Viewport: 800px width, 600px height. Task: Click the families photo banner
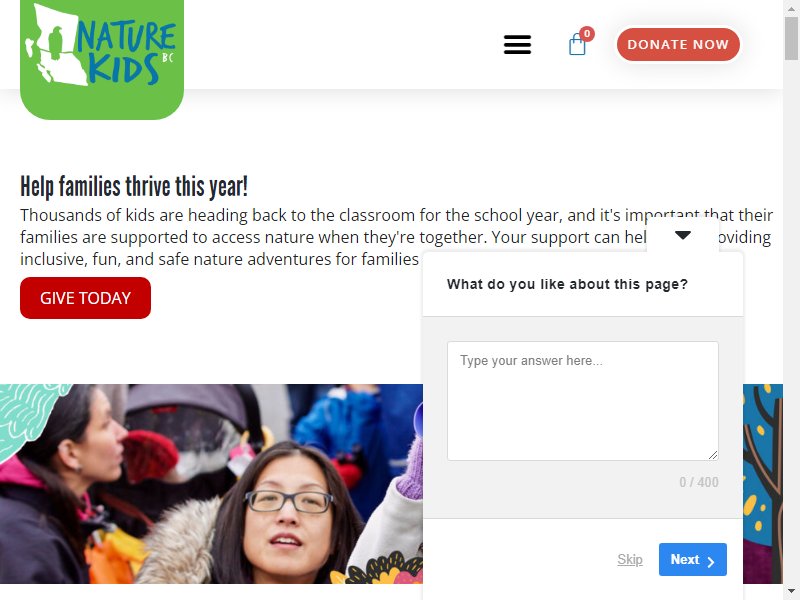pyautogui.click(x=211, y=484)
